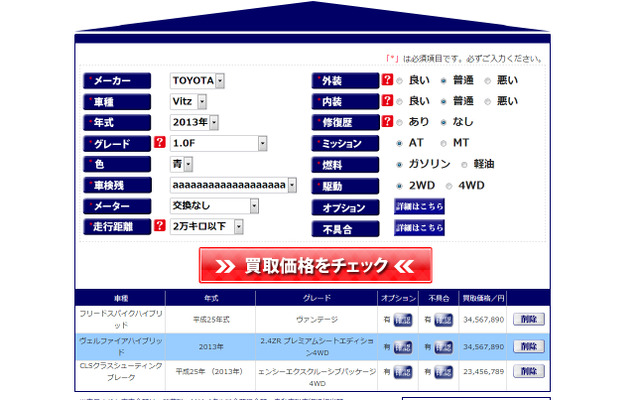
Task: Choose MT transmission
Action: (x=444, y=143)
